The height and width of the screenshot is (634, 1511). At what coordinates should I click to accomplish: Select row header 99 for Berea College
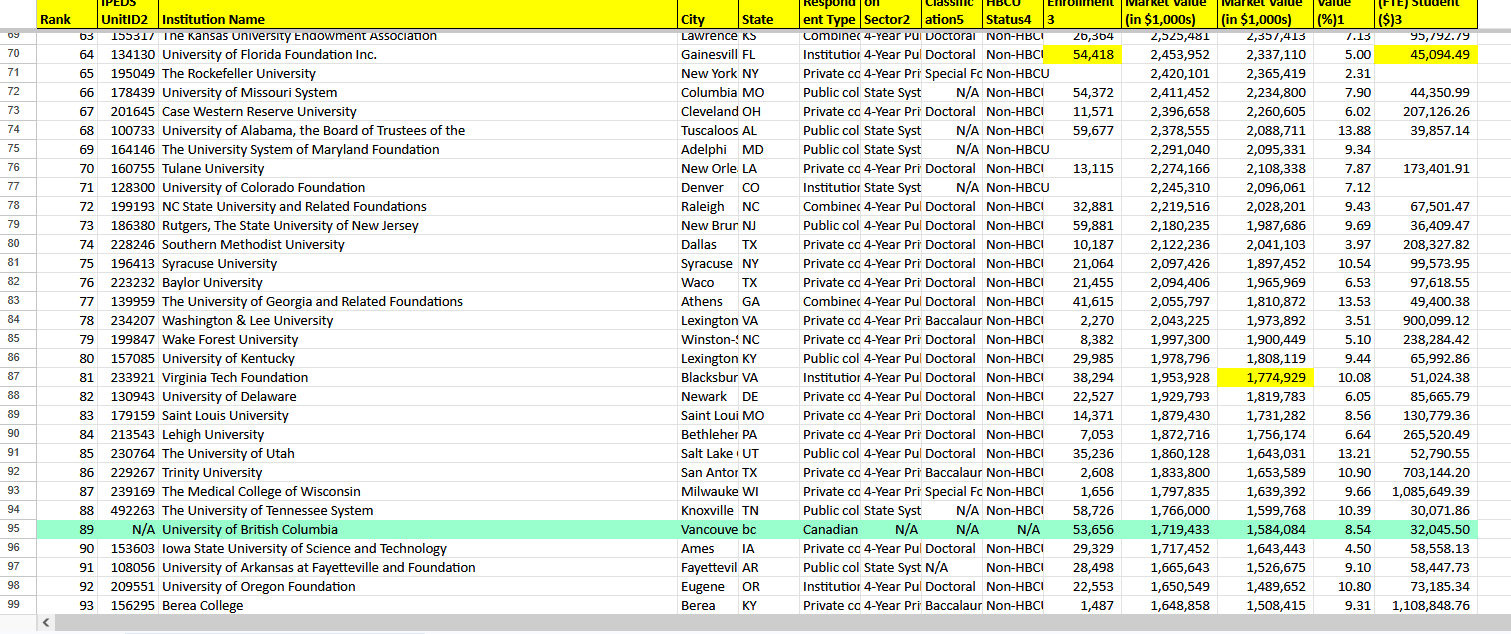tap(16, 605)
